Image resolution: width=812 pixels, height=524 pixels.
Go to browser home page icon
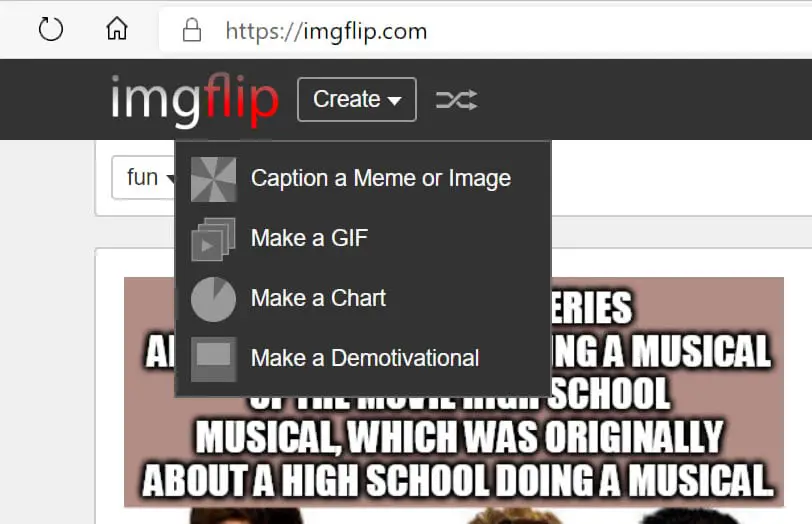[117, 28]
